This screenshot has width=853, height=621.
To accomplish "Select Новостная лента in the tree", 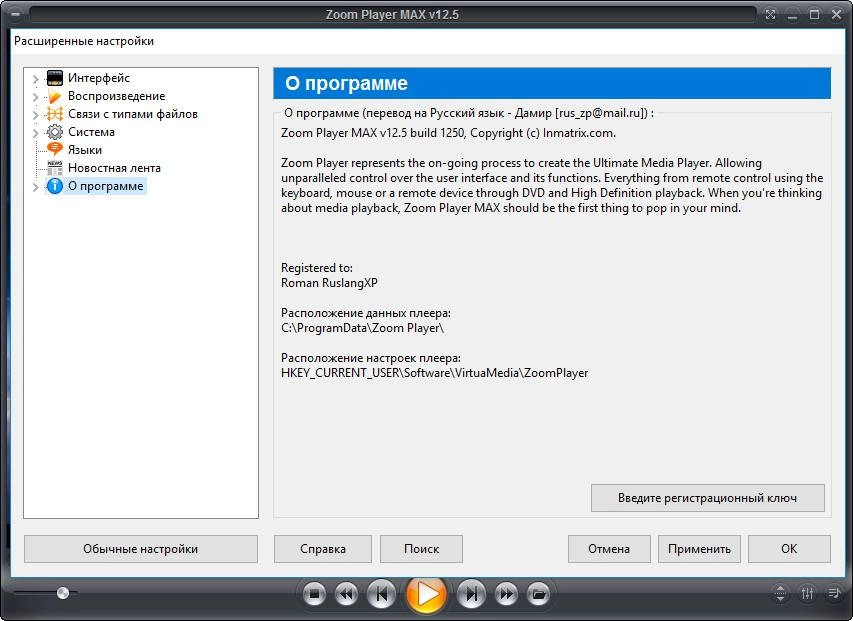I will (x=114, y=167).
